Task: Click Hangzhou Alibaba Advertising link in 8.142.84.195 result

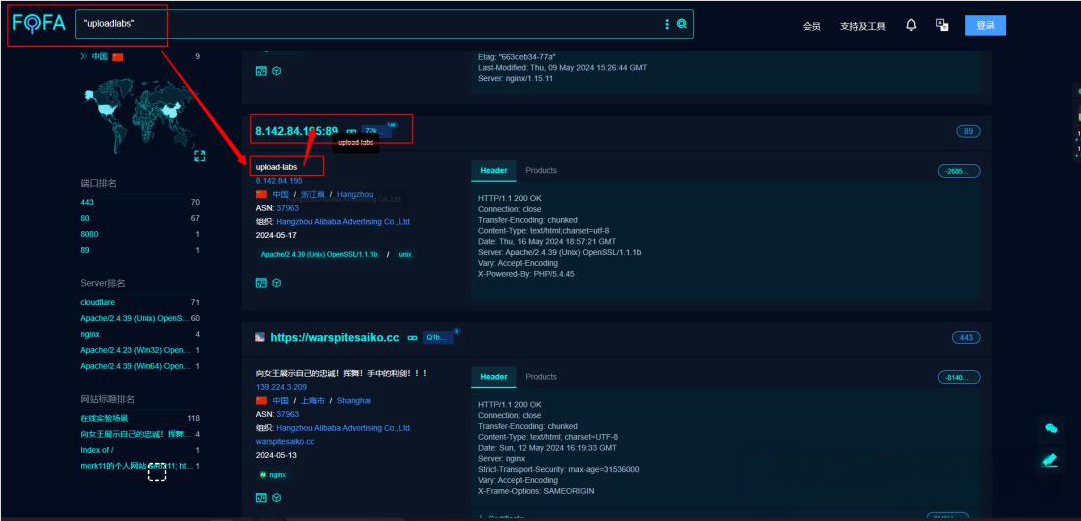Action: pyautogui.click(x=344, y=221)
